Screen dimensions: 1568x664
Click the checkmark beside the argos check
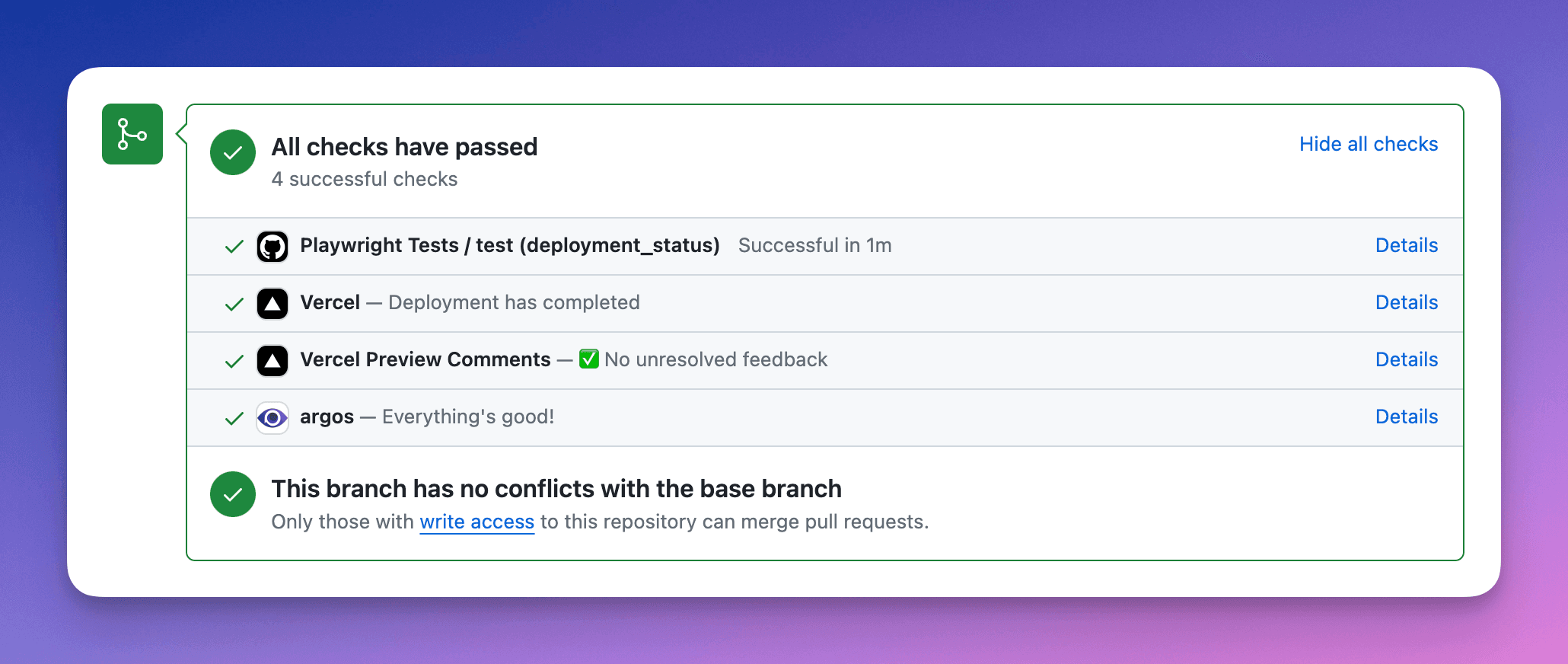(233, 417)
